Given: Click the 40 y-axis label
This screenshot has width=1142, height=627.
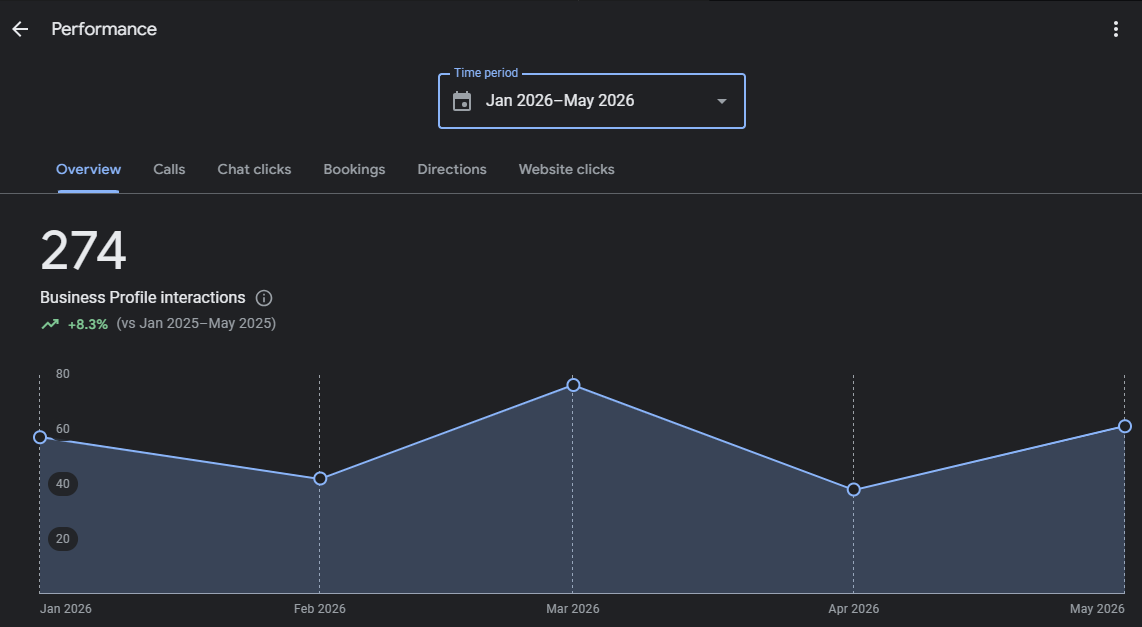Looking at the screenshot, I should click(x=63, y=484).
